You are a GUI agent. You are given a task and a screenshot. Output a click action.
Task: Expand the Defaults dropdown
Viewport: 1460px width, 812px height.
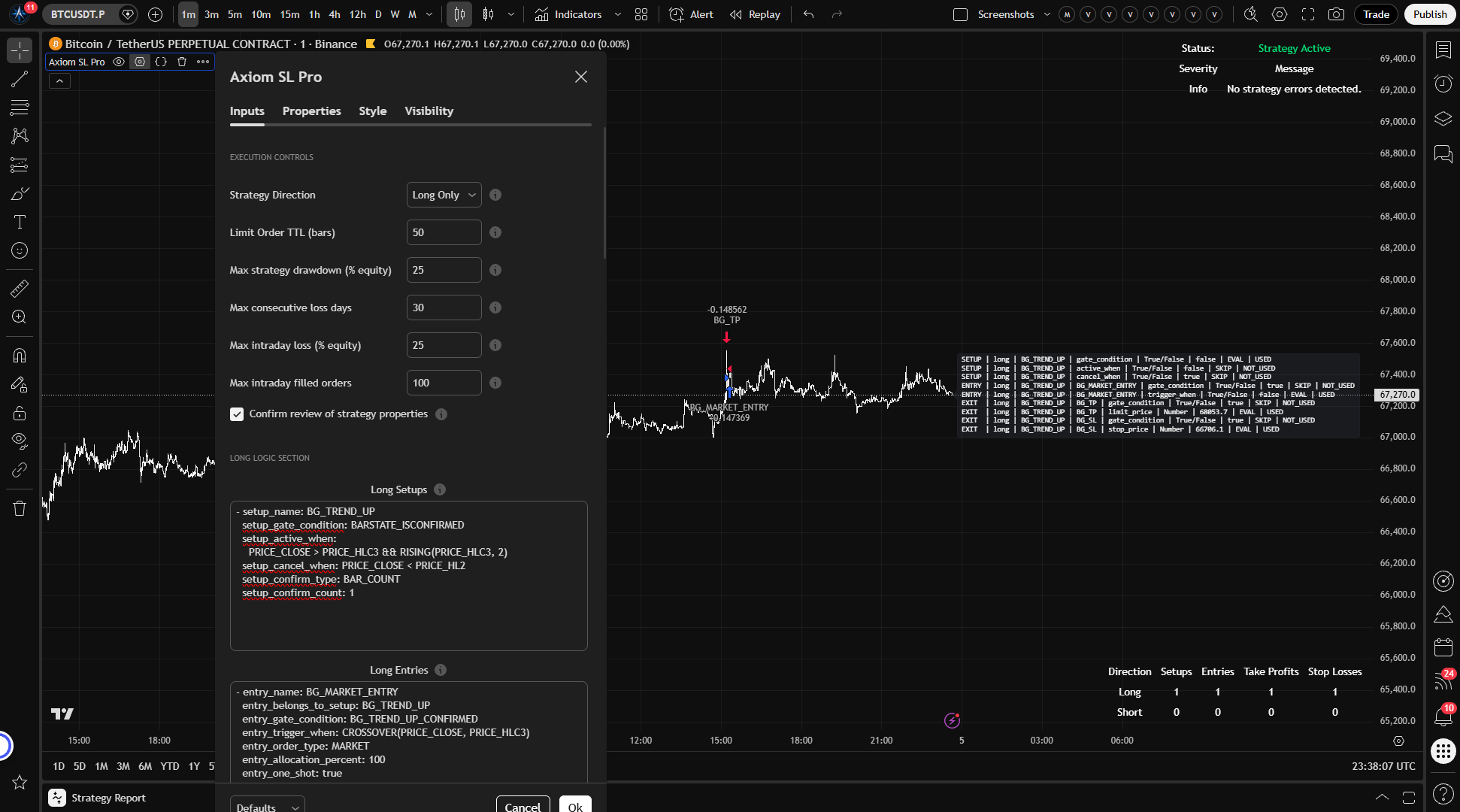click(267, 806)
